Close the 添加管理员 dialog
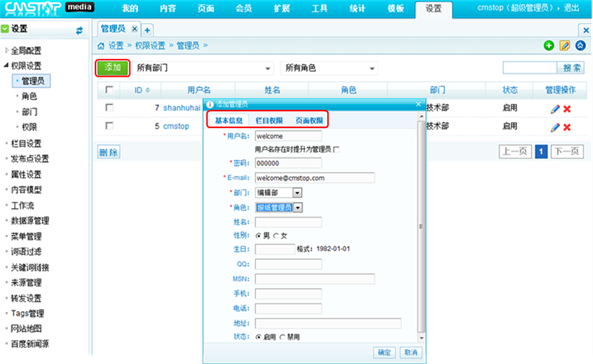 click(x=418, y=104)
